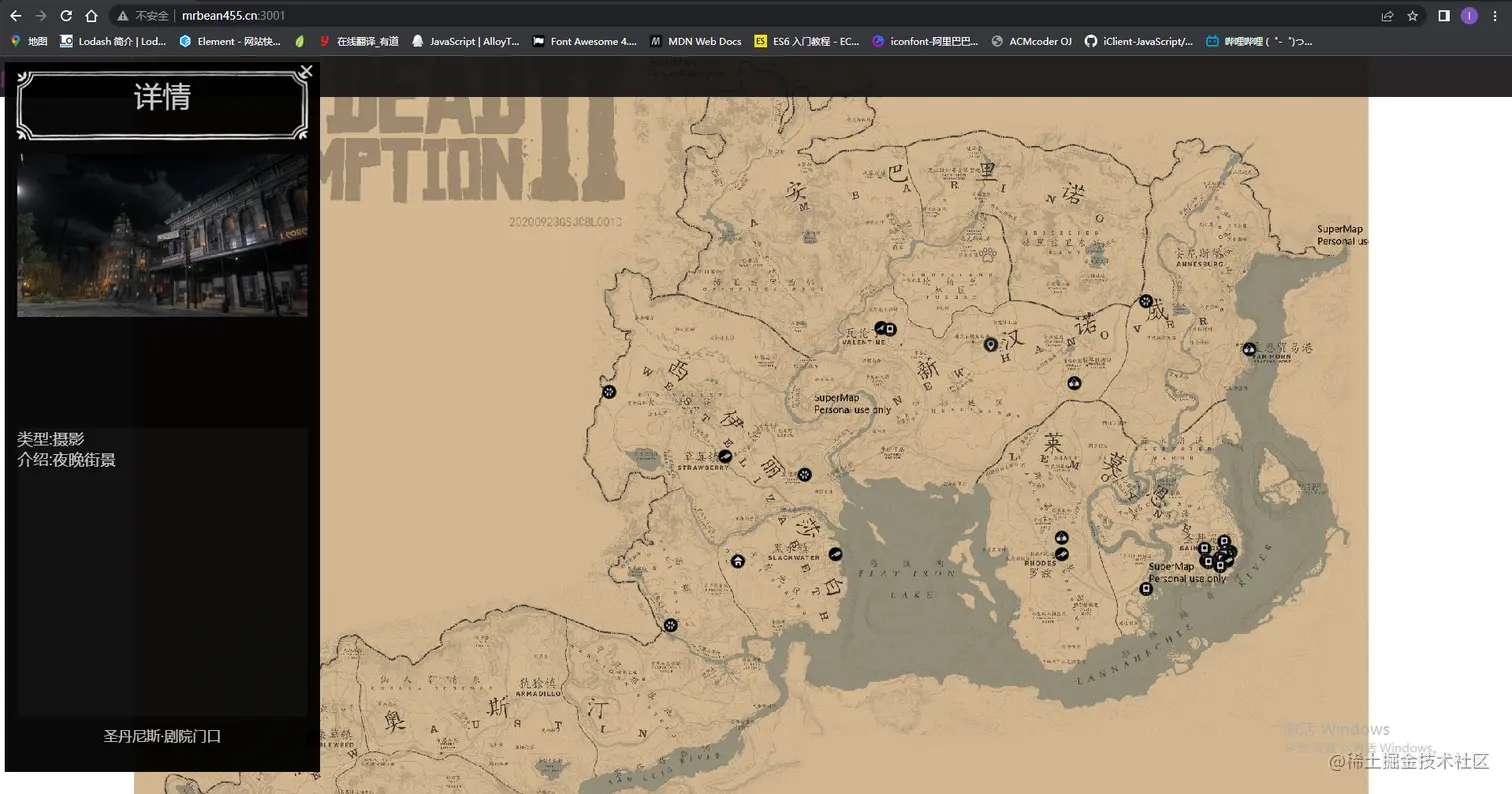Click the upper marker above Rhodes

[1061, 538]
